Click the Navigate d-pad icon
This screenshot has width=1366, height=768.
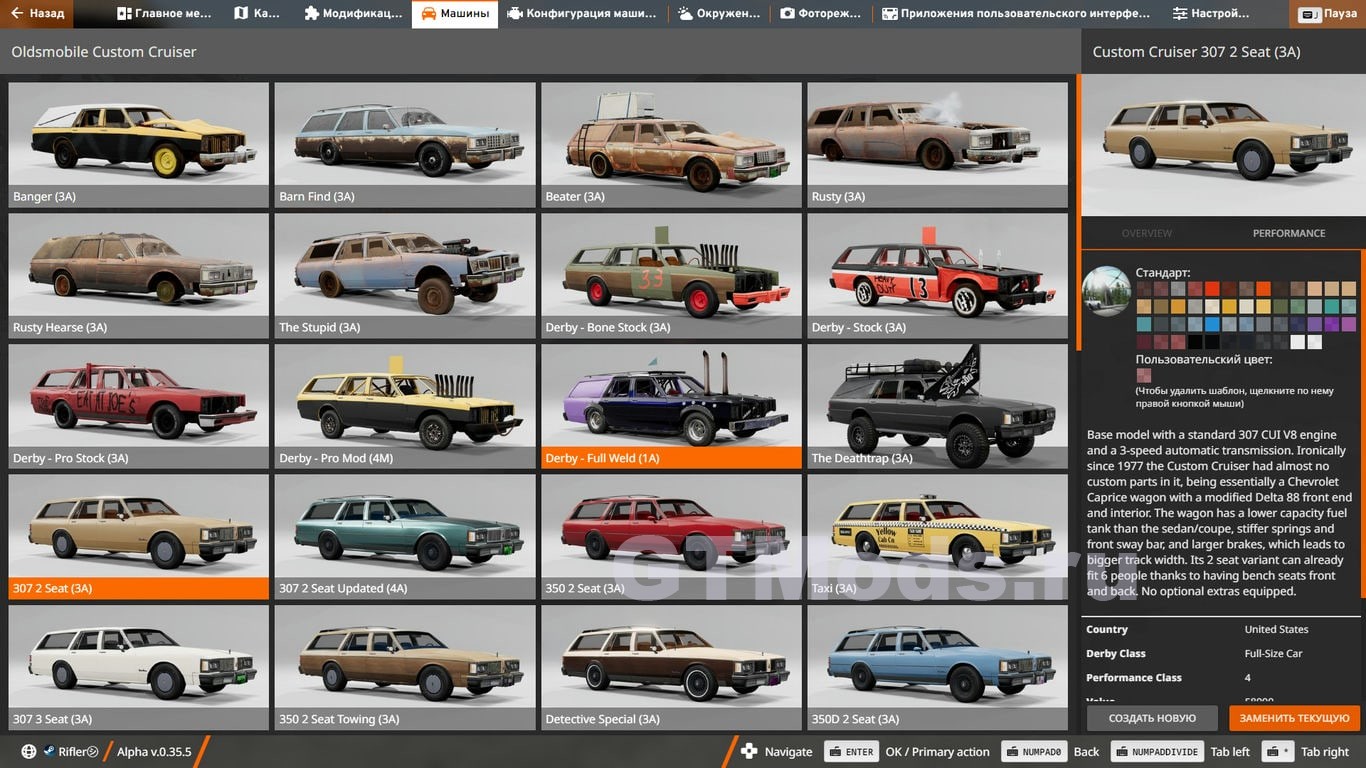(x=749, y=752)
